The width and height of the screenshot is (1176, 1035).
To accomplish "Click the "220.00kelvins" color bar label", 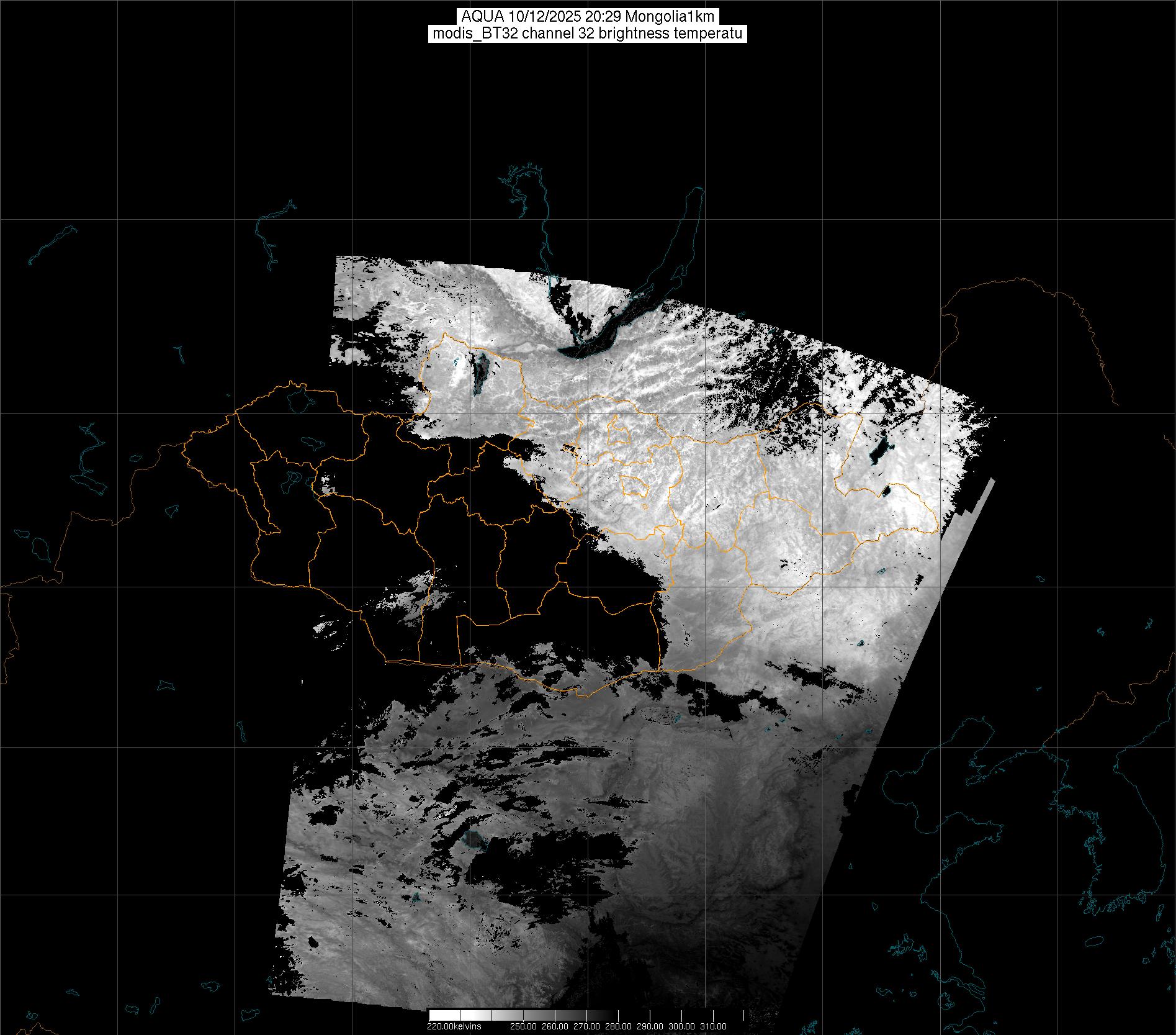I will pyautogui.click(x=454, y=1026).
